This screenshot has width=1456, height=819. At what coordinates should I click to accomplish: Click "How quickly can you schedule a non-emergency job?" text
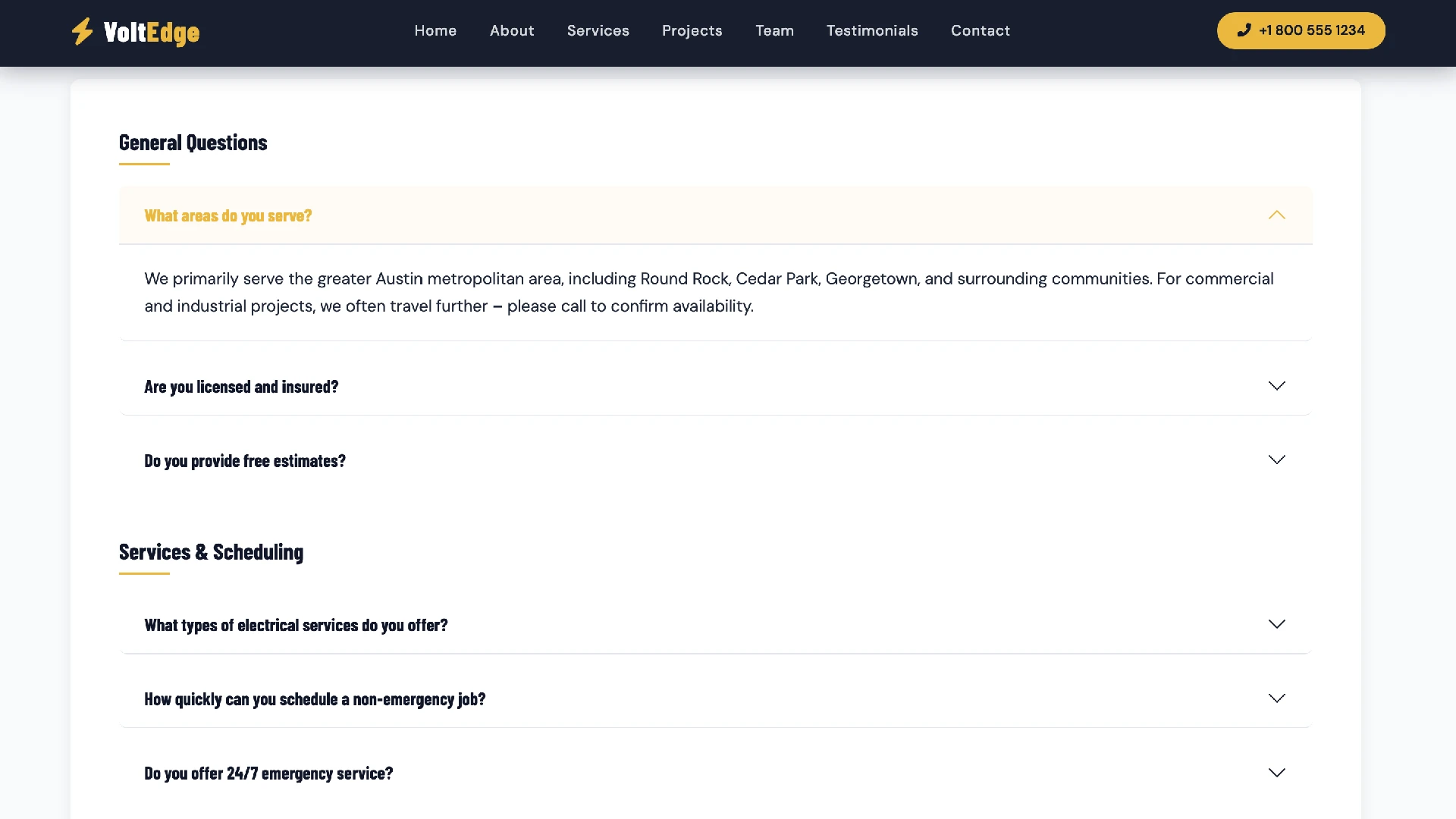click(x=315, y=699)
